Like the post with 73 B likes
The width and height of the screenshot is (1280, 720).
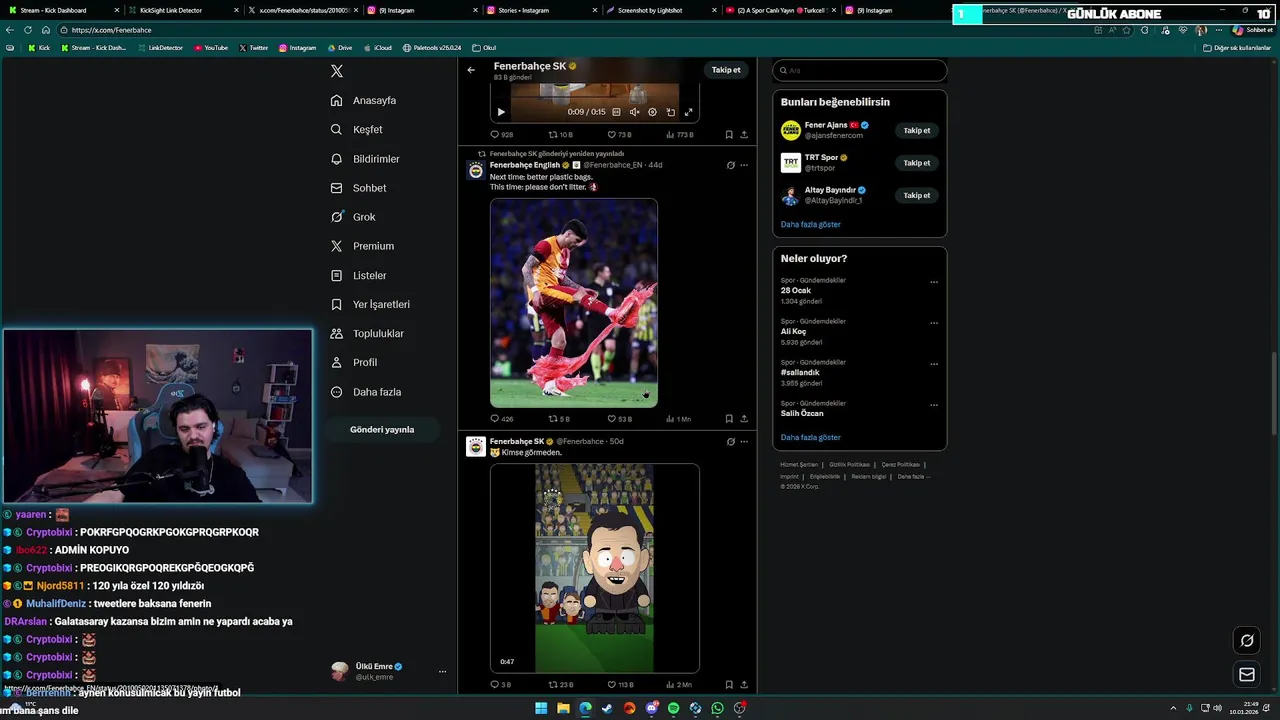pos(618,134)
